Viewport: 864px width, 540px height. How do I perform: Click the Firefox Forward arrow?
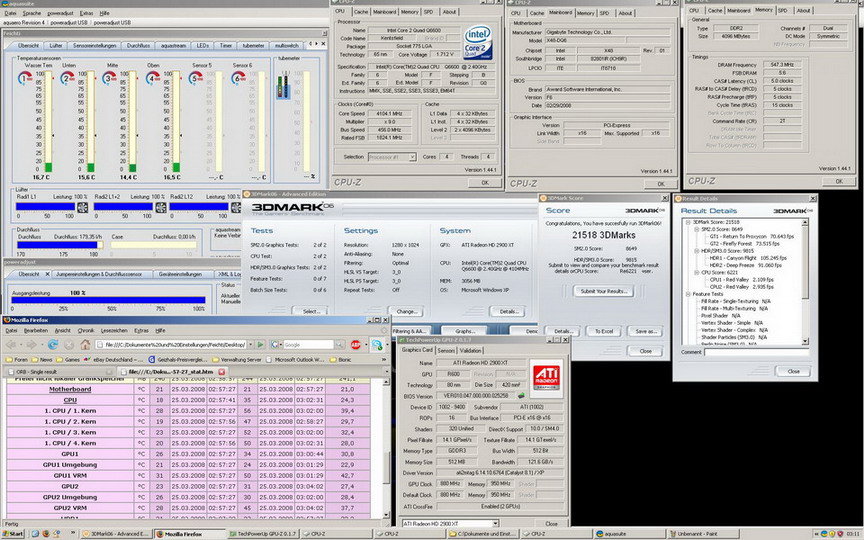pos(31,344)
